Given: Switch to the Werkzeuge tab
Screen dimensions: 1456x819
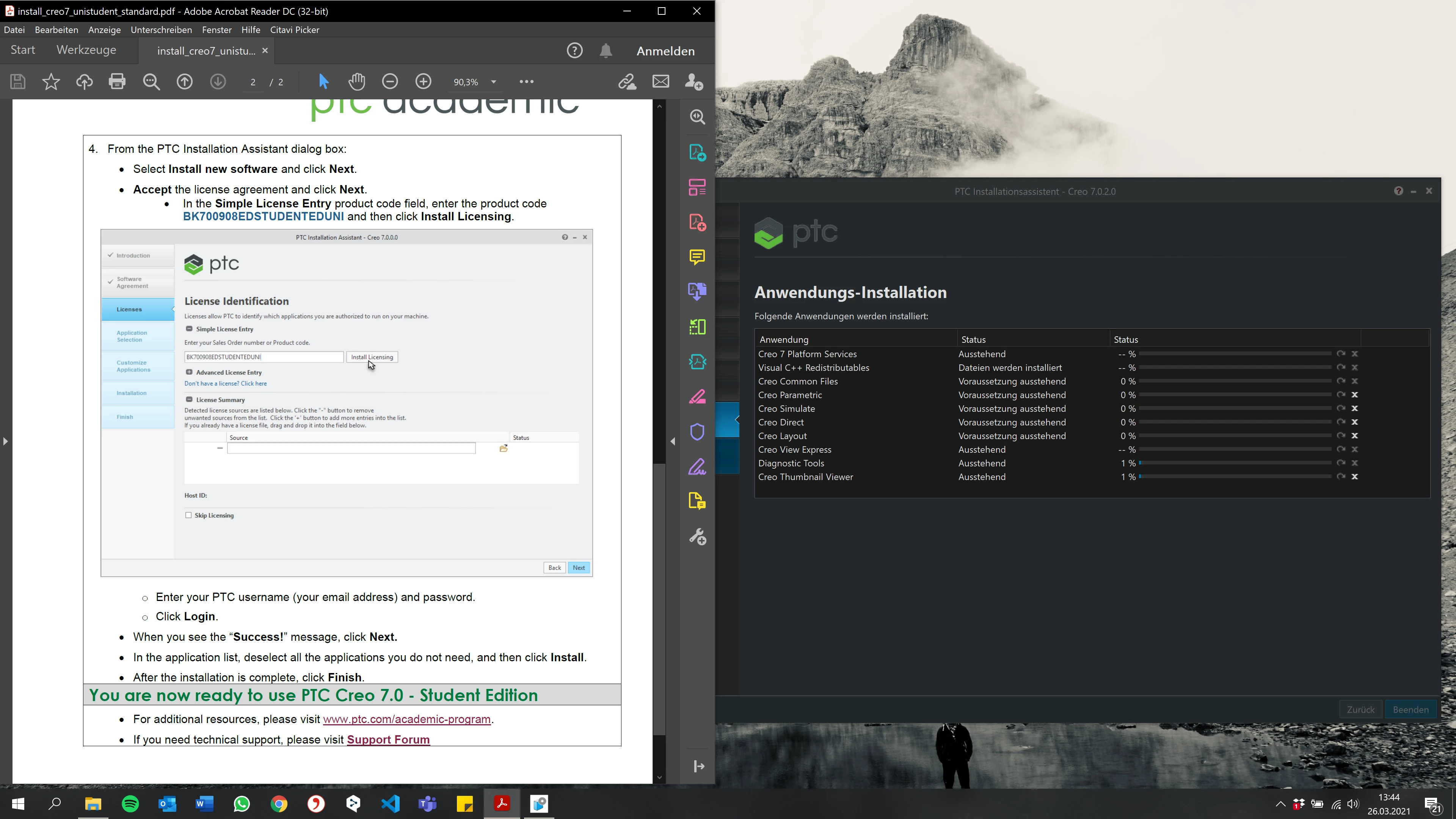Looking at the screenshot, I should tap(86, 50).
